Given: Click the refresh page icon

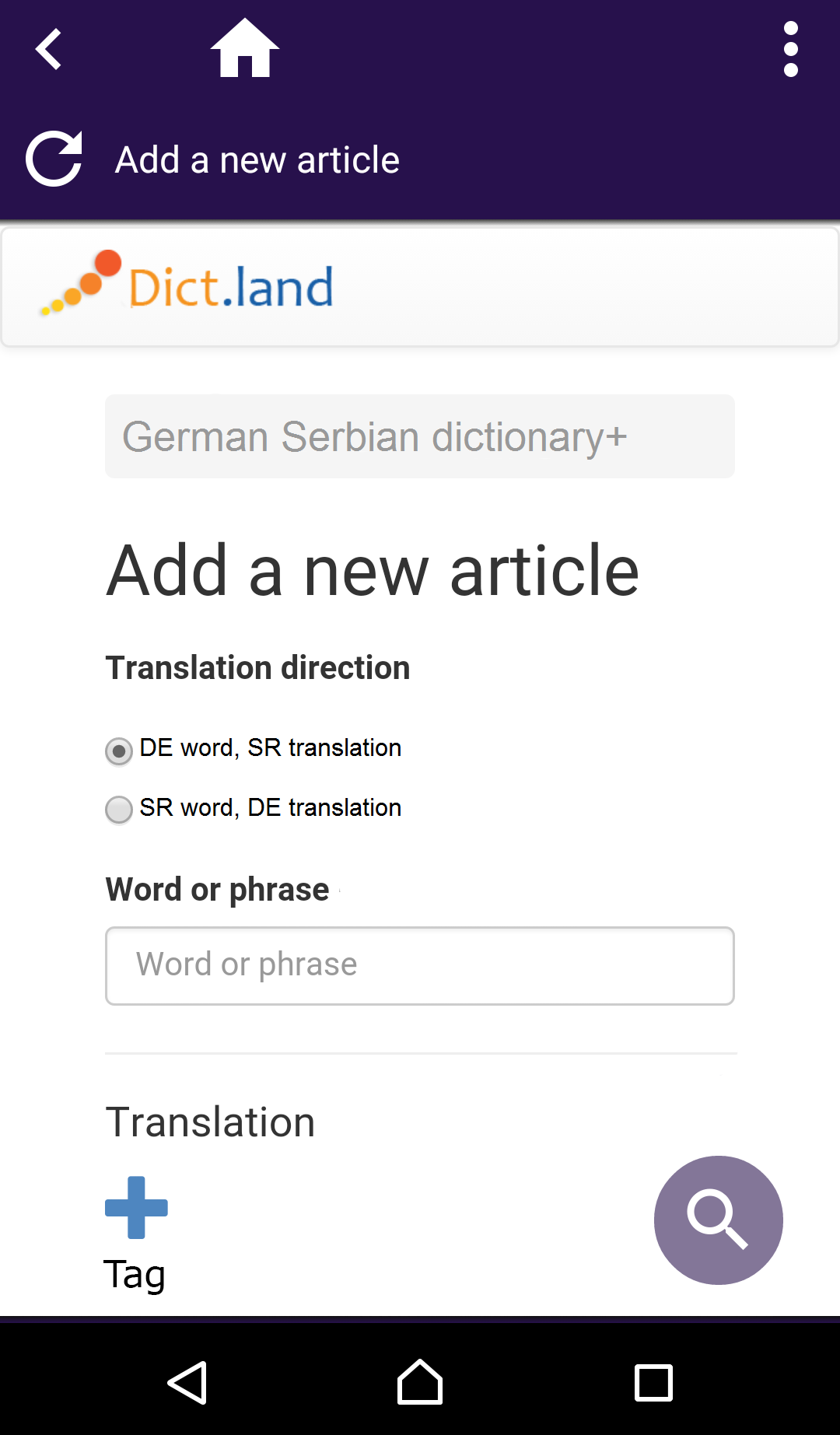Looking at the screenshot, I should pyautogui.click(x=54, y=159).
